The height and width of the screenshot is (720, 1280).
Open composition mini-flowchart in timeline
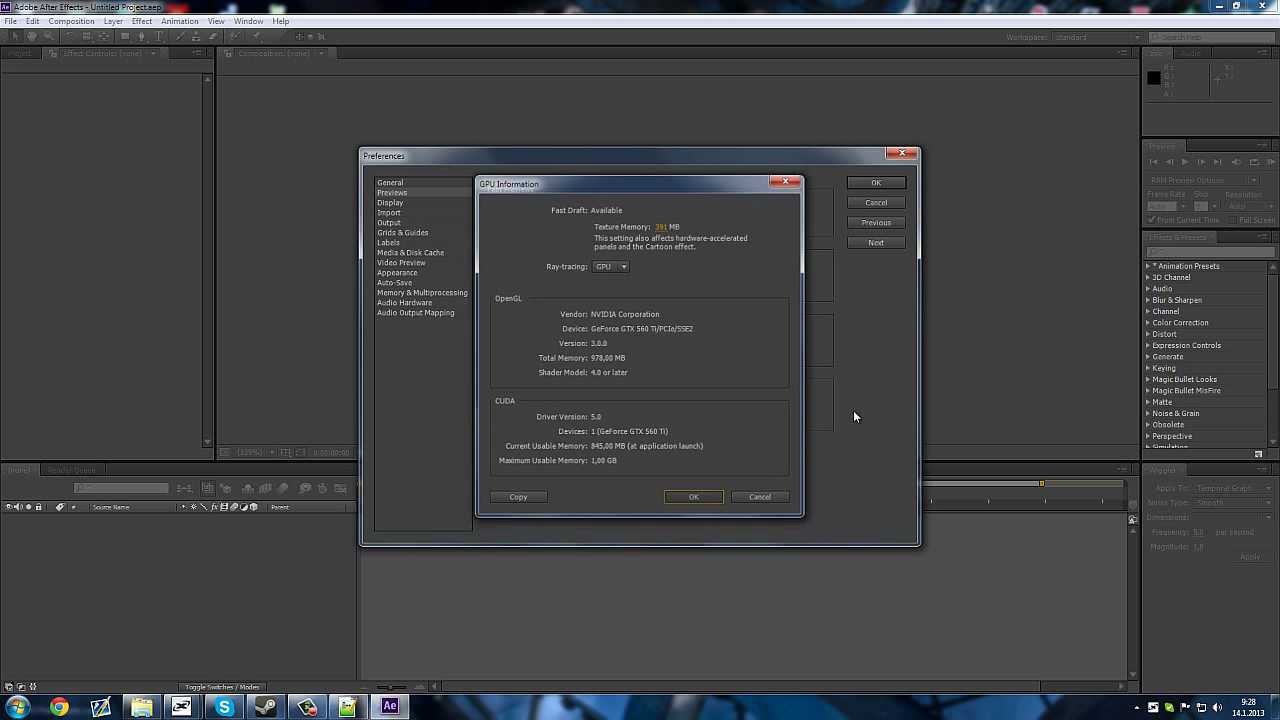184,488
